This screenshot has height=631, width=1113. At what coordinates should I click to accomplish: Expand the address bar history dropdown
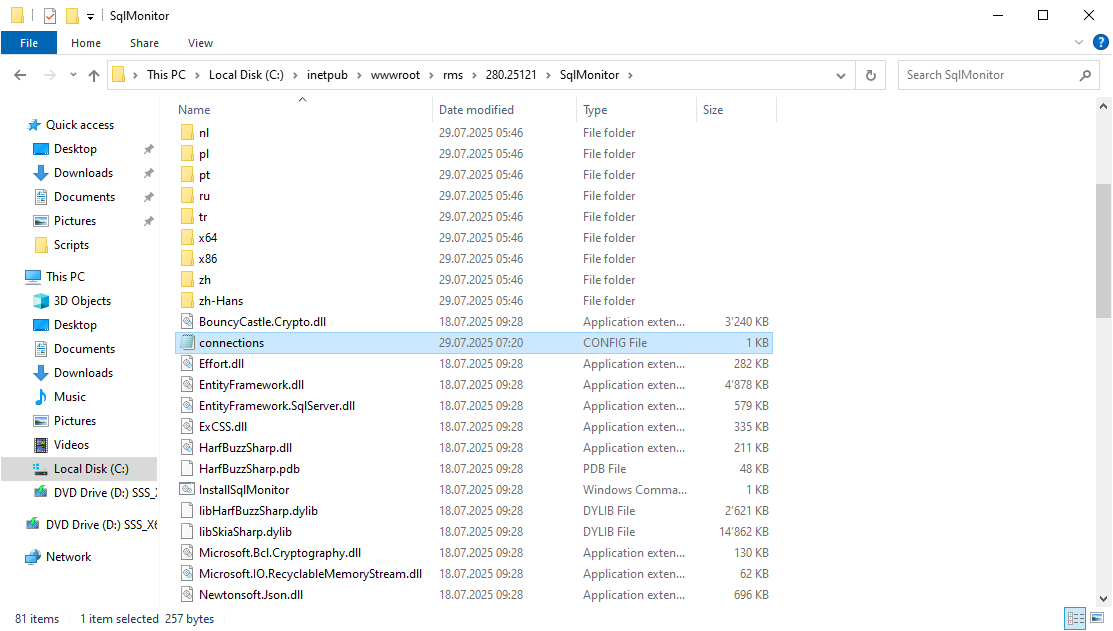(x=841, y=75)
